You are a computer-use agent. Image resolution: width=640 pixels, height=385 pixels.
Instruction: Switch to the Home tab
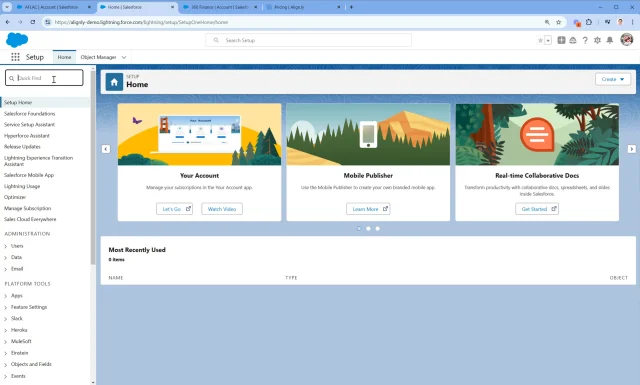click(x=64, y=57)
